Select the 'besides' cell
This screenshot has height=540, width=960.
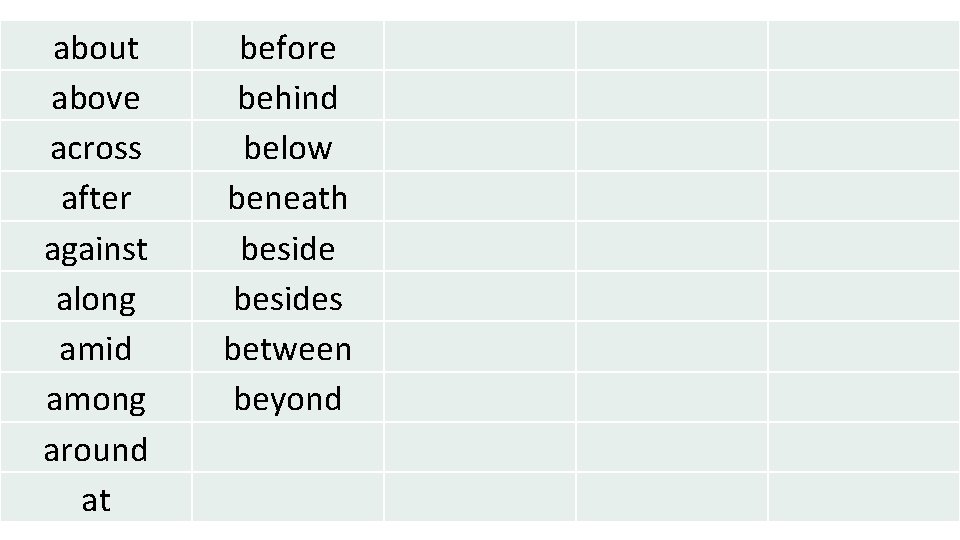288,297
